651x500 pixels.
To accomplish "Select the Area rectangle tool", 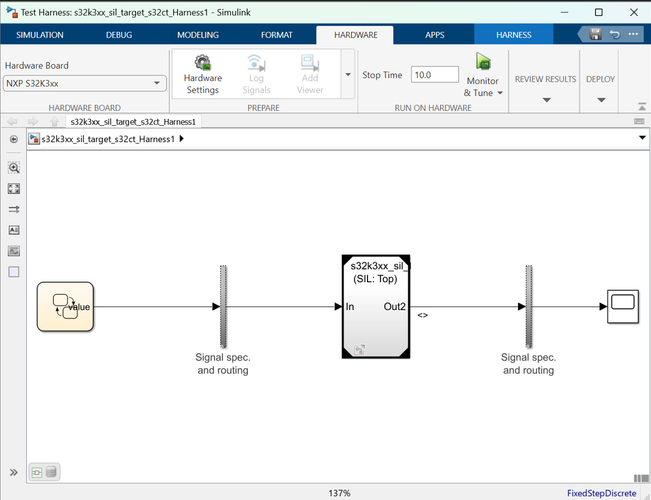I will tap(14, 272).
